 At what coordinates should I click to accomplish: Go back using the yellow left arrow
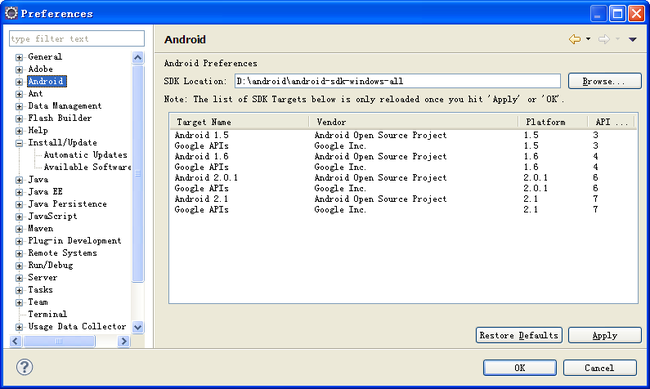click(575, 39)
